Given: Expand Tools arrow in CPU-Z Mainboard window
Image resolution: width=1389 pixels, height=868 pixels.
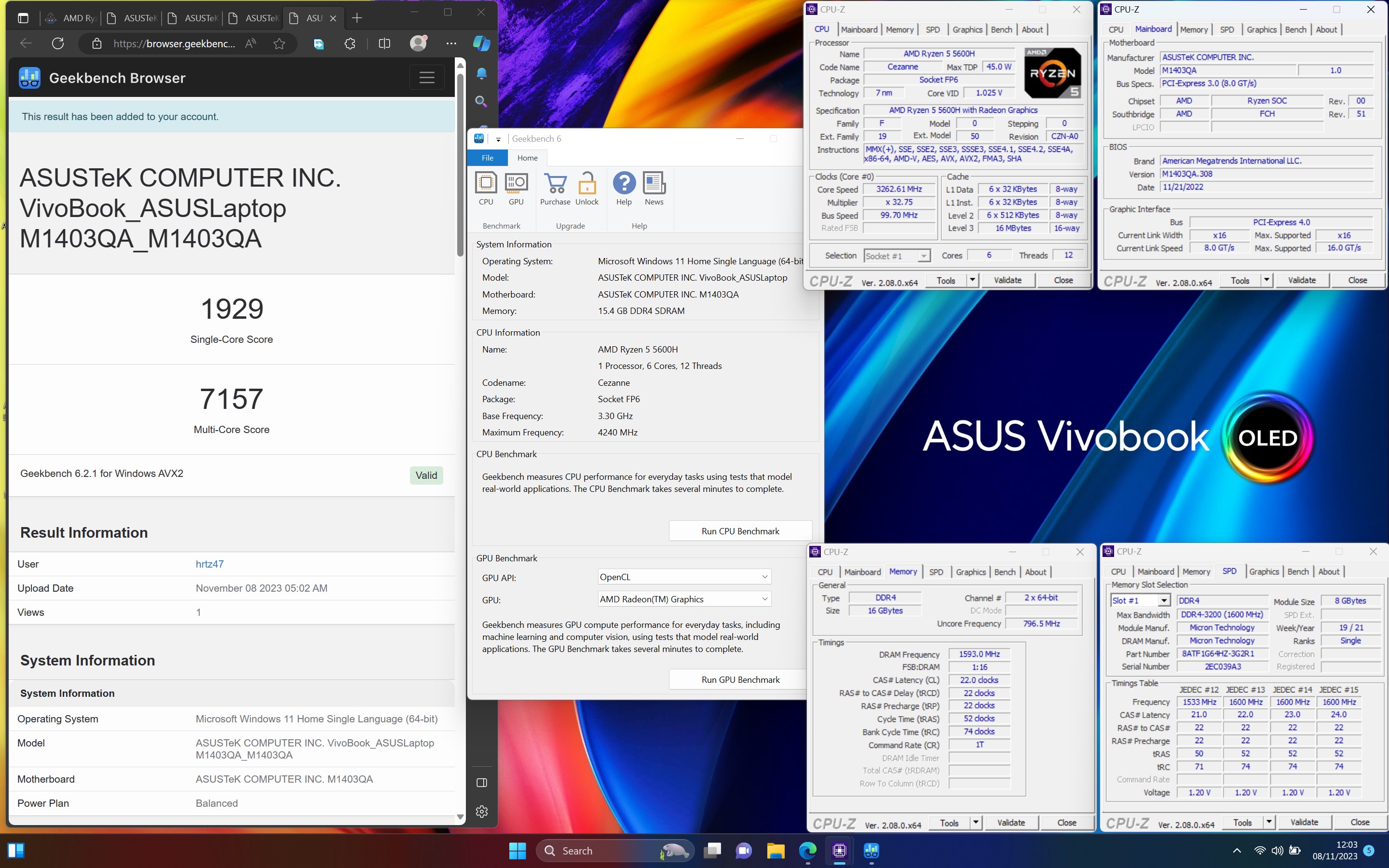Looking at the screenshot, I should (1267, 280).
